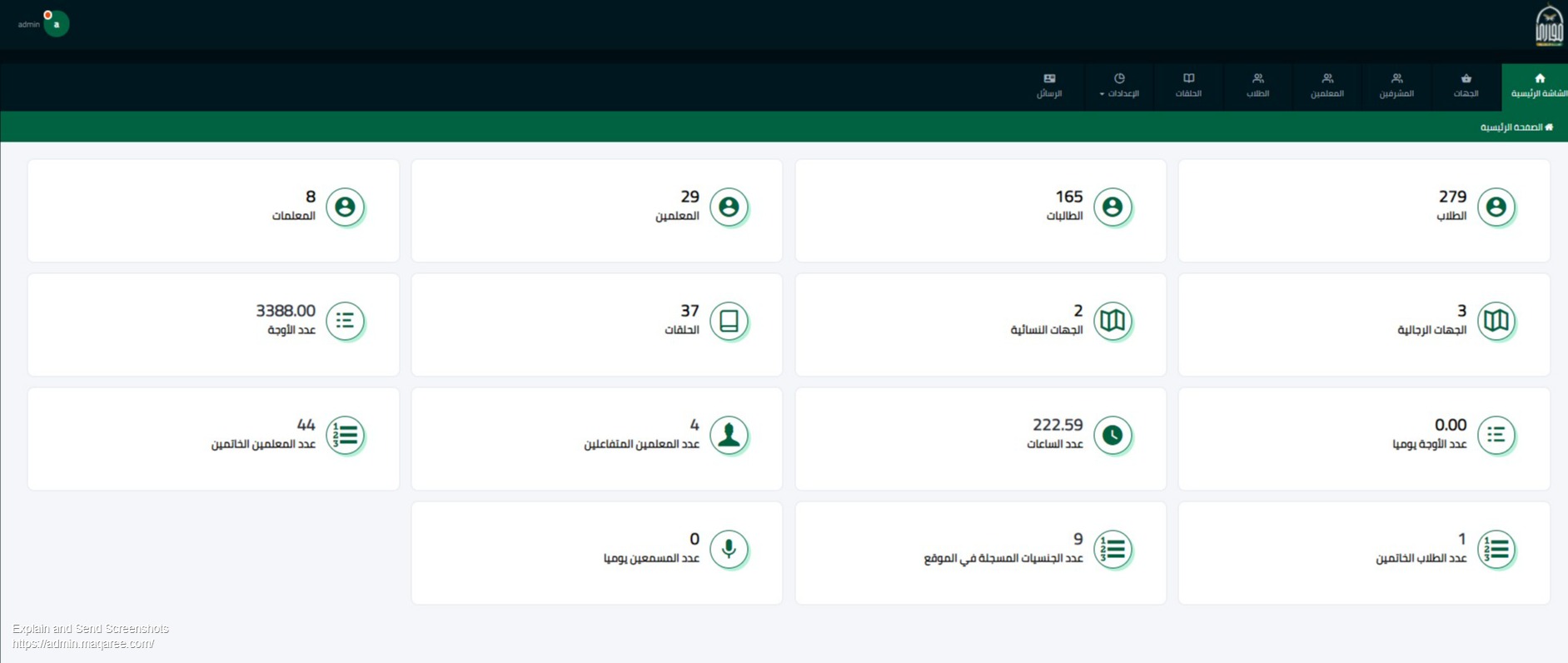This screenshot has height=663, width=1568.
Task: Click the clock icon for عدد الساعات
Action: pyautogui.click(x=1113, y=435)
